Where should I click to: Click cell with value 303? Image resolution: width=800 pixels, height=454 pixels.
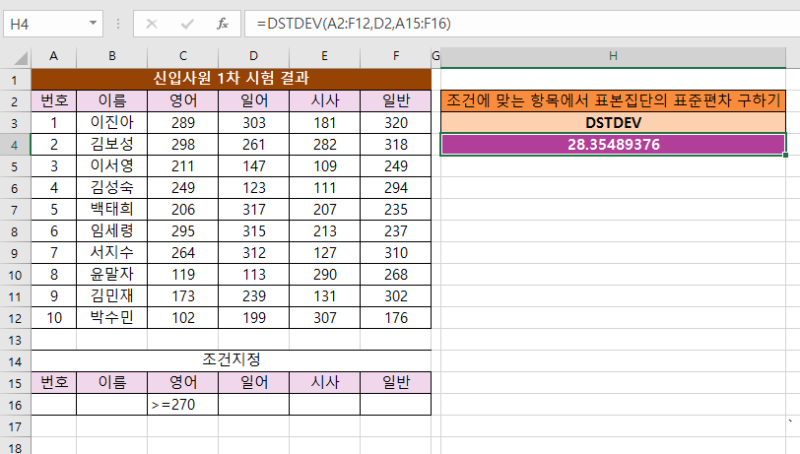(x=254, y=122)
